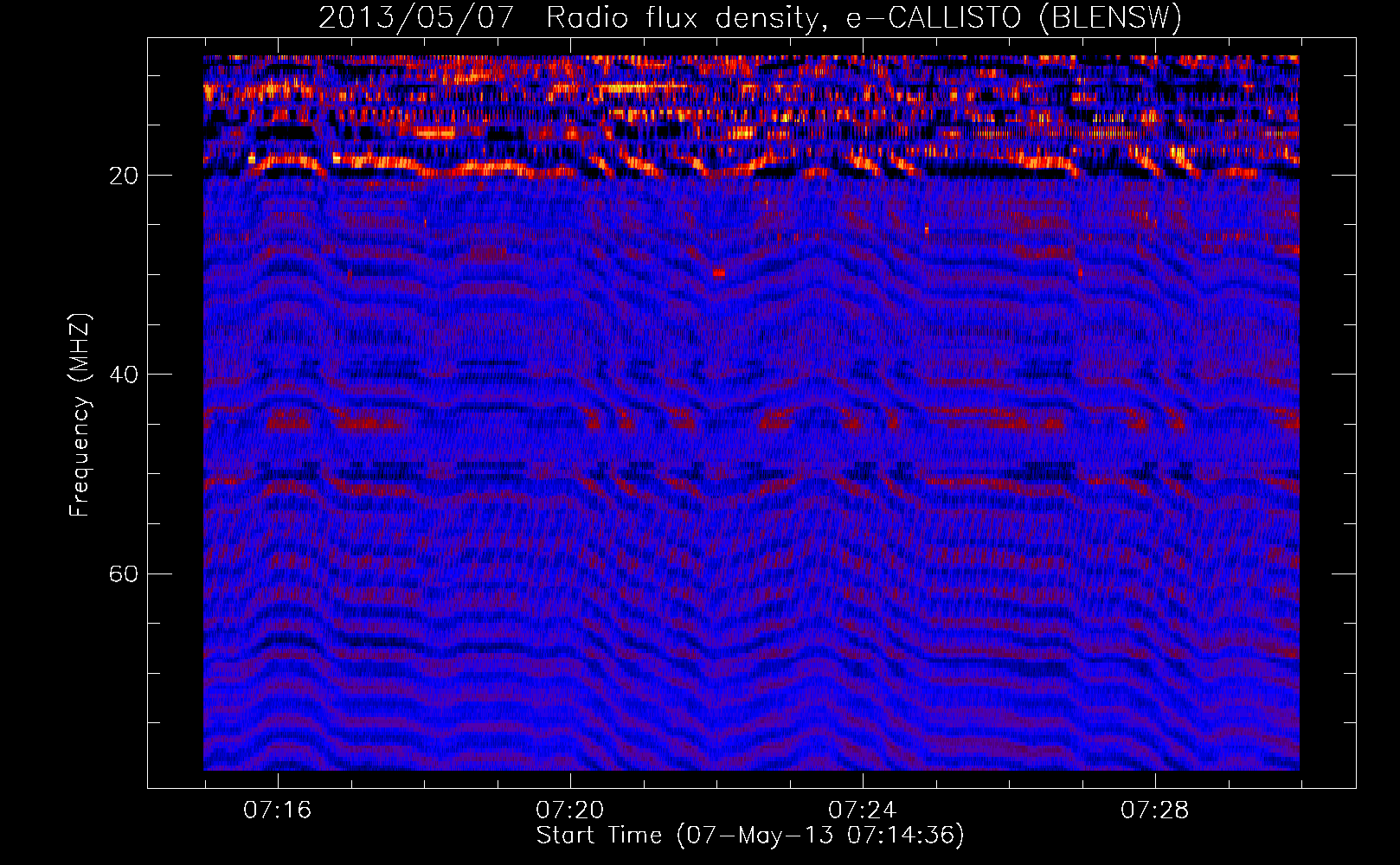The image size is (1400, 865).
Task: Select the date '2013/05/07' in the title
Action: tap(416, 18)
